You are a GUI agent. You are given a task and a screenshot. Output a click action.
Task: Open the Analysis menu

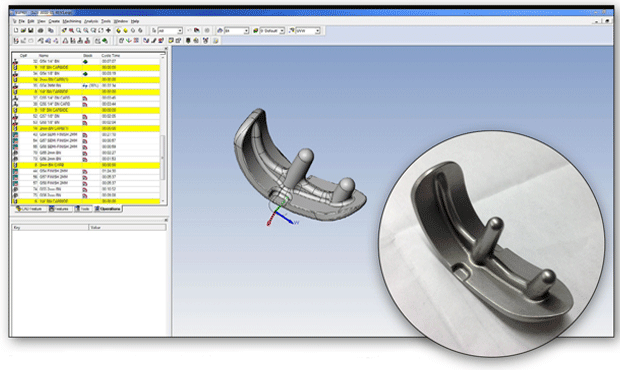(91, 21)
